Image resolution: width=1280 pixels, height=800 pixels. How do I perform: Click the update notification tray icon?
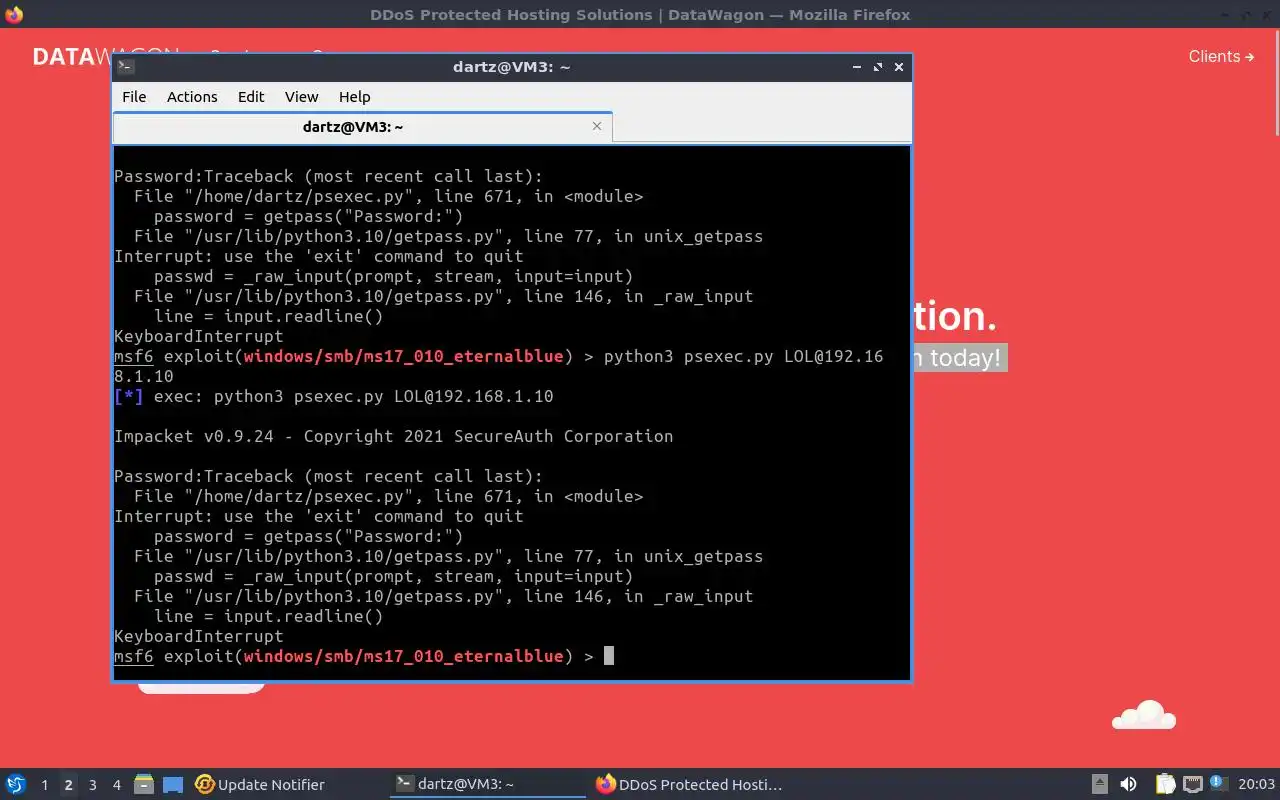click(x=1218, y=783)
